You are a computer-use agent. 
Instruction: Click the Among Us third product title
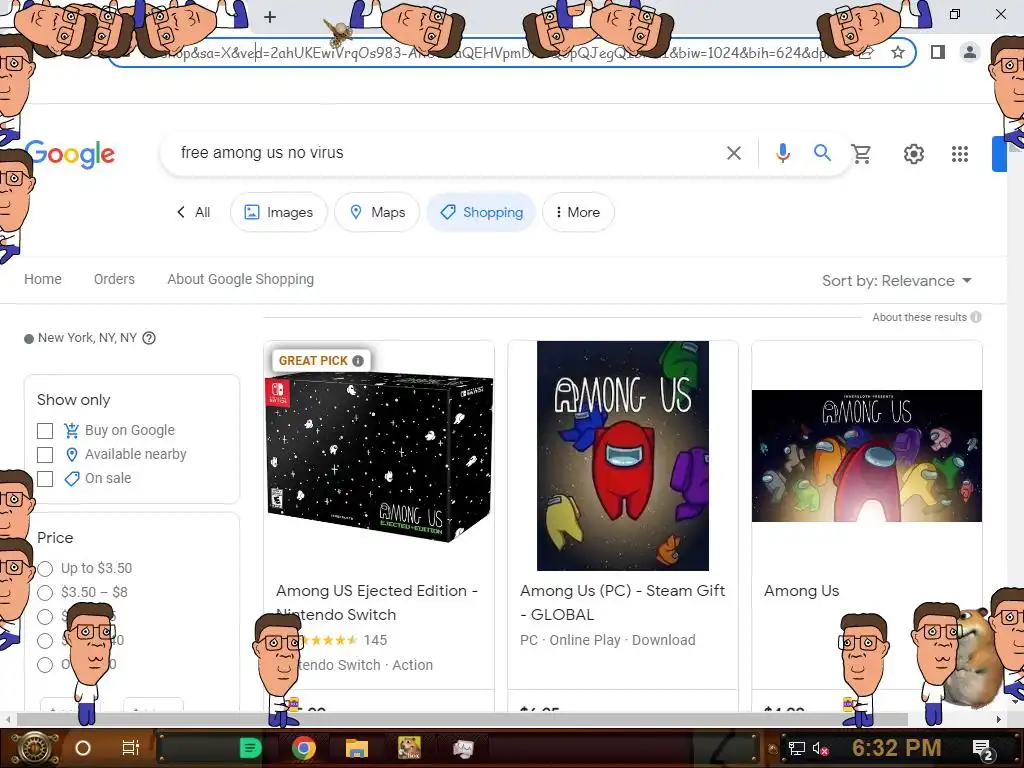(x=801, y=591)
